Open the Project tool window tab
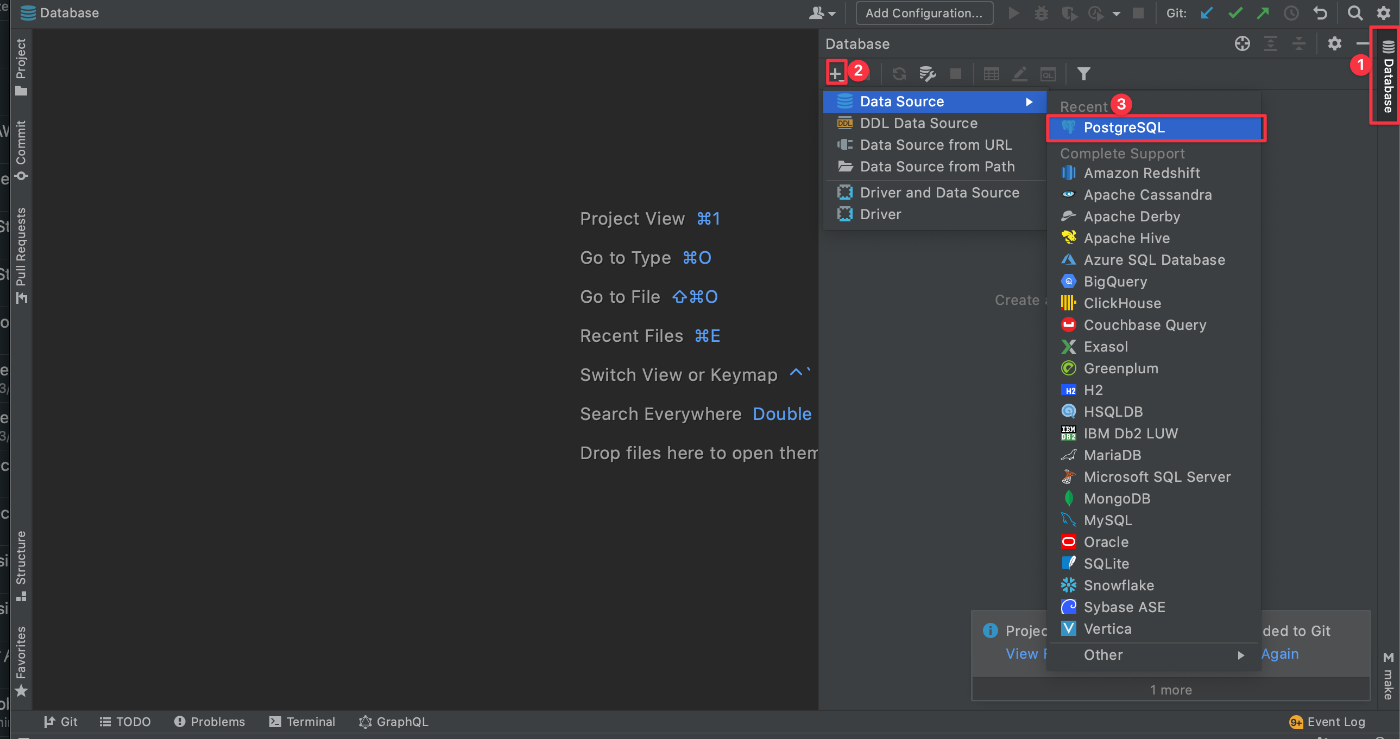This screenshot has width=1400, height=739. 21,68
